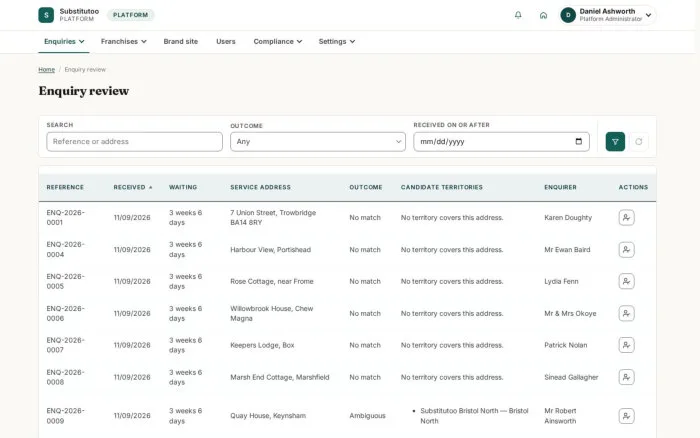Image resolution: width=700 pixels, height=438 pixels.
Task: Click Daniel Ashworth's avatar circle
Action: click(568, 15)
